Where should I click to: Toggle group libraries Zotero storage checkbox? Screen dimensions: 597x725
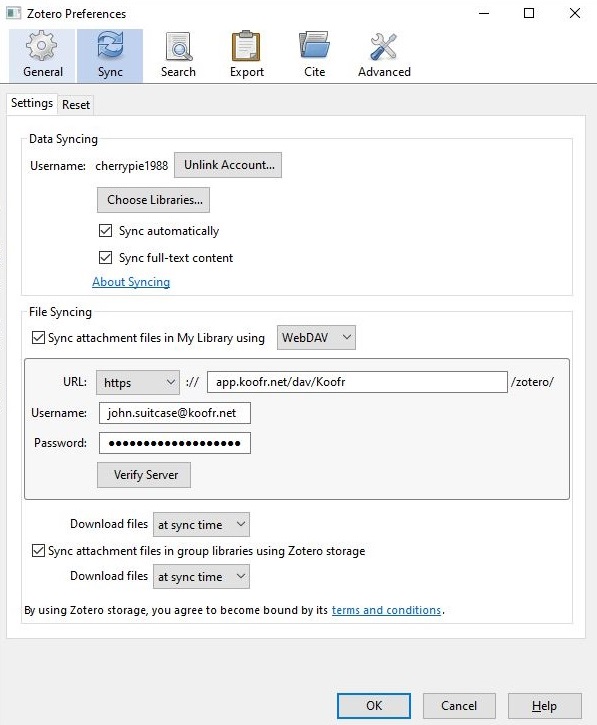(x=38, y=551)
